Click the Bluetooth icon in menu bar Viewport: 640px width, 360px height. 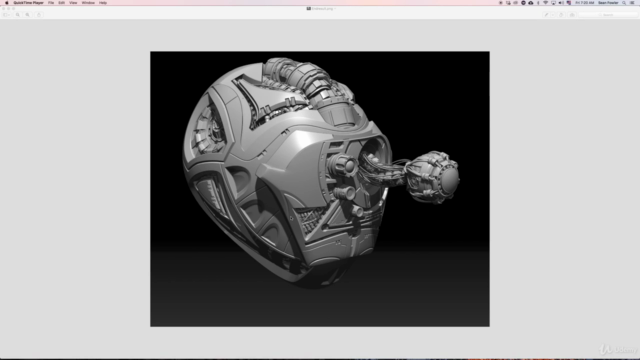tap(538, 3)
